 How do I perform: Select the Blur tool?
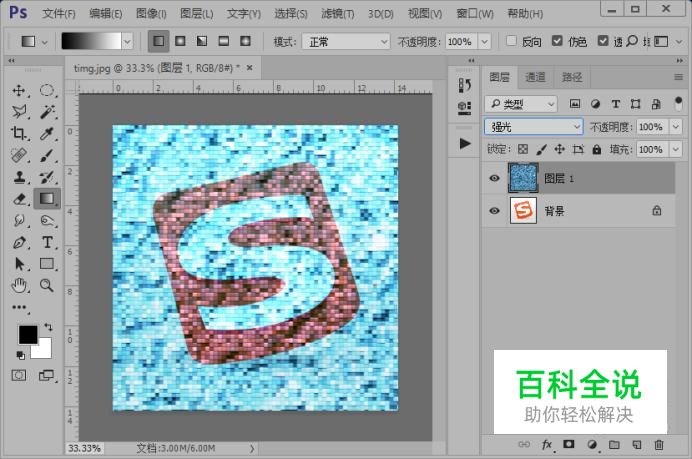coord(19,220)
